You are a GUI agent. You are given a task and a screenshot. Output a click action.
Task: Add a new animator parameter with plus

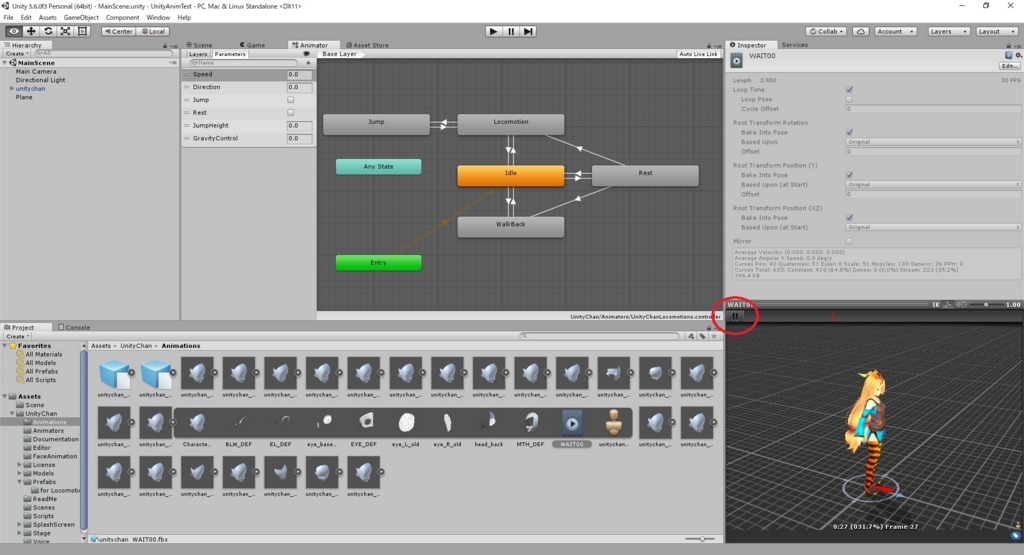tap(308, 63)
